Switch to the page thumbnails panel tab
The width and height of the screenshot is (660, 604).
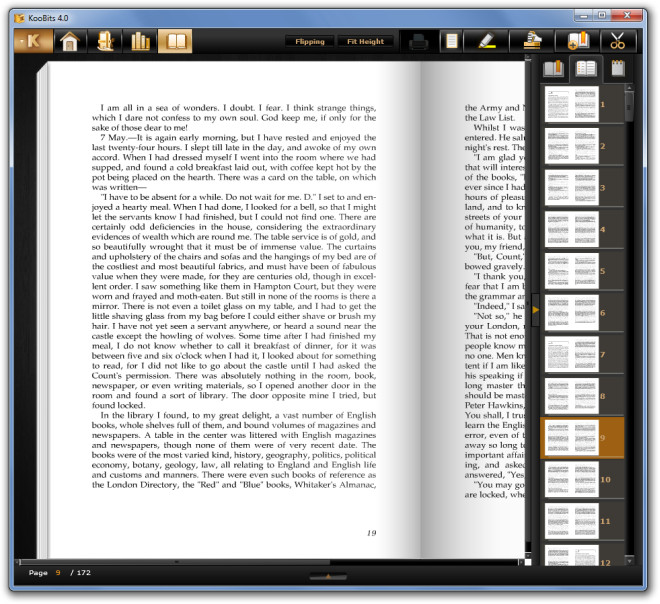coord(586,68)
